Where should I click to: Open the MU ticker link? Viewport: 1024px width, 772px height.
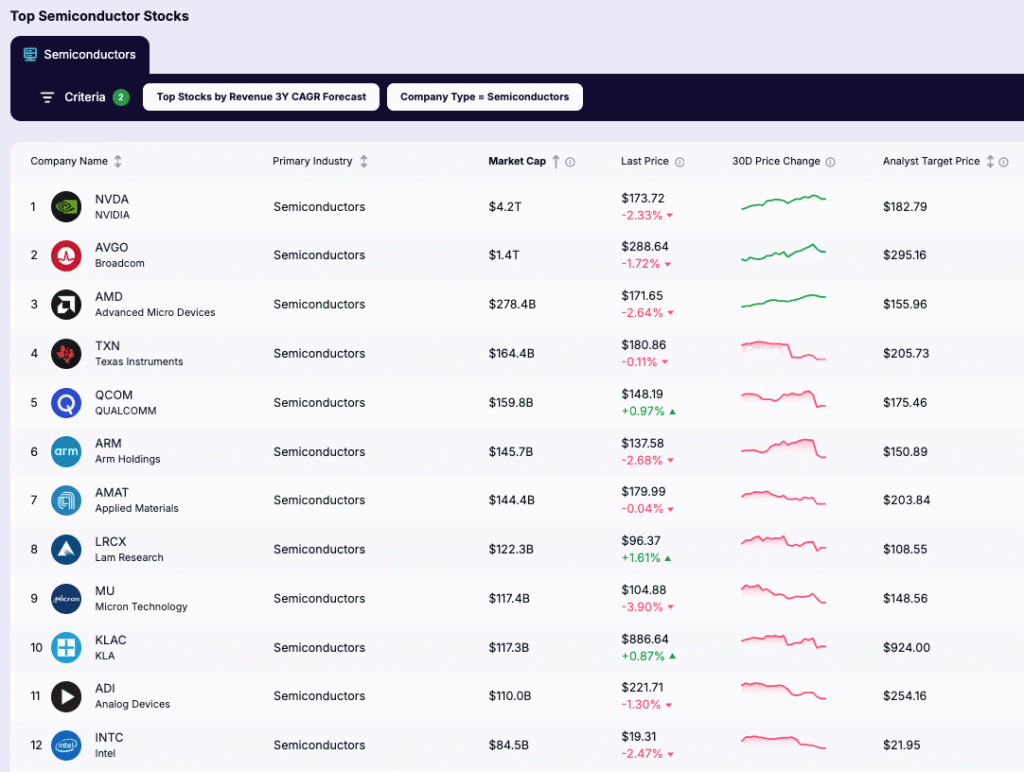click(104, 591)
